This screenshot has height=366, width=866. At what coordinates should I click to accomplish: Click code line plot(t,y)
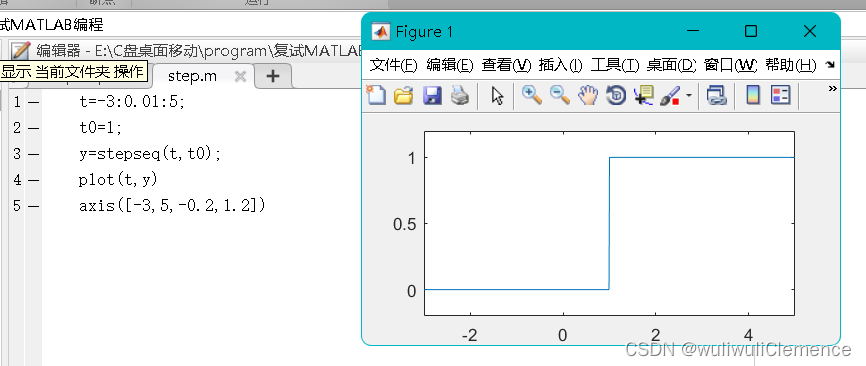pyautogui.click(x=119, y=180)
